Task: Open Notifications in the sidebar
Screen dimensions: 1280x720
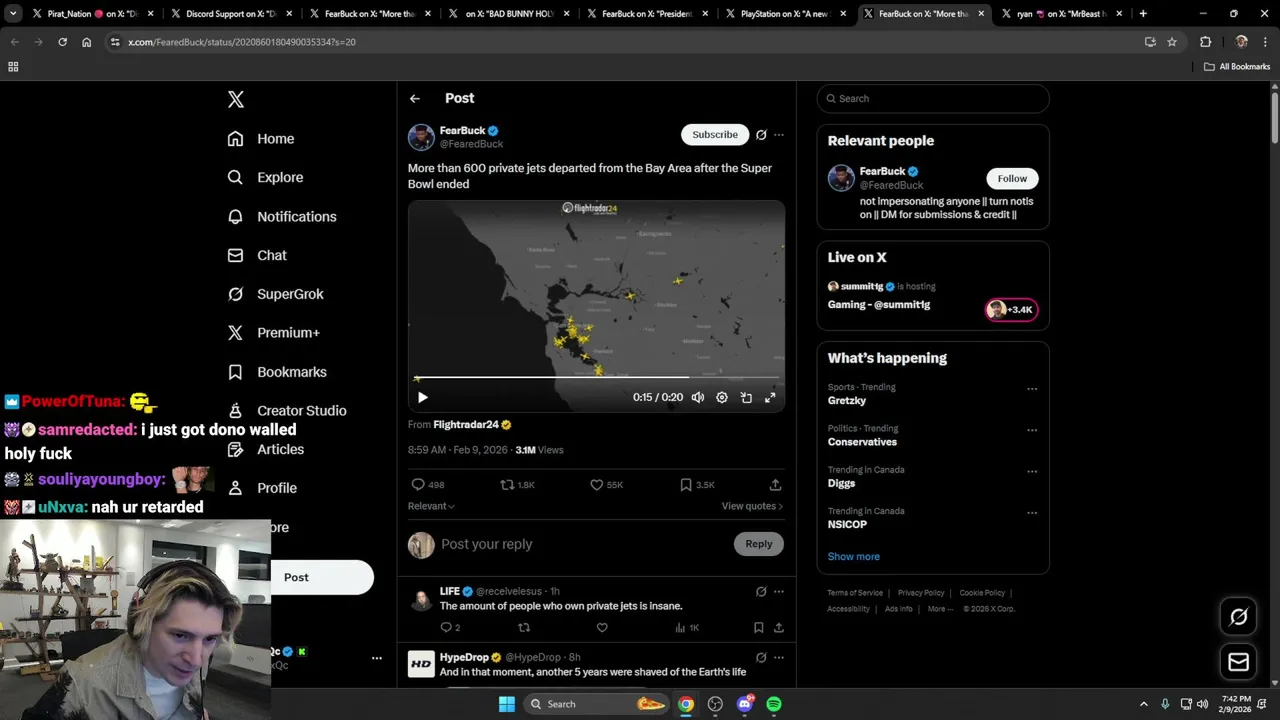Action: click(x=282, y=216)
